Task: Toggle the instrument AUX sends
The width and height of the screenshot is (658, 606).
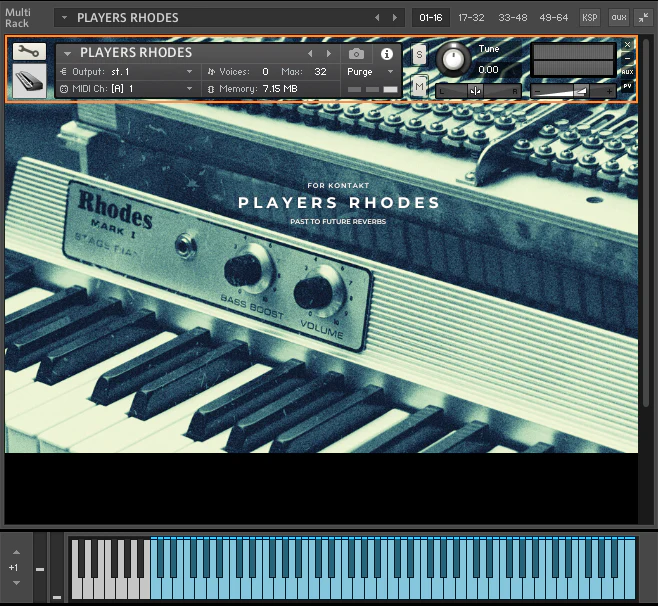Action: 627,72
